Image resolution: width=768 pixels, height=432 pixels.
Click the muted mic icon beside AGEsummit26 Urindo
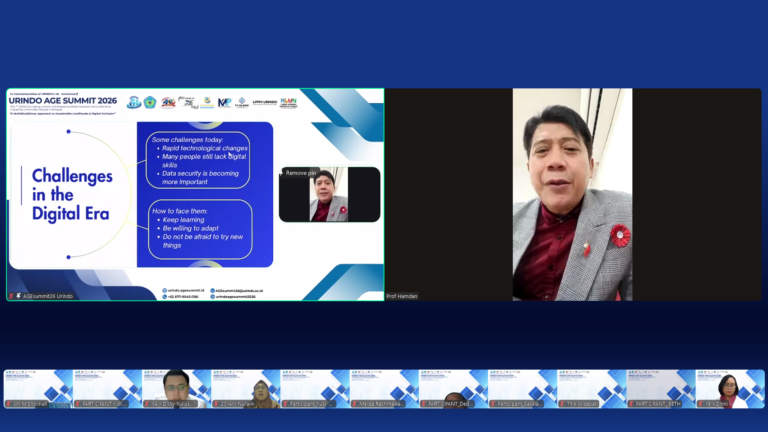click(12, 296)
